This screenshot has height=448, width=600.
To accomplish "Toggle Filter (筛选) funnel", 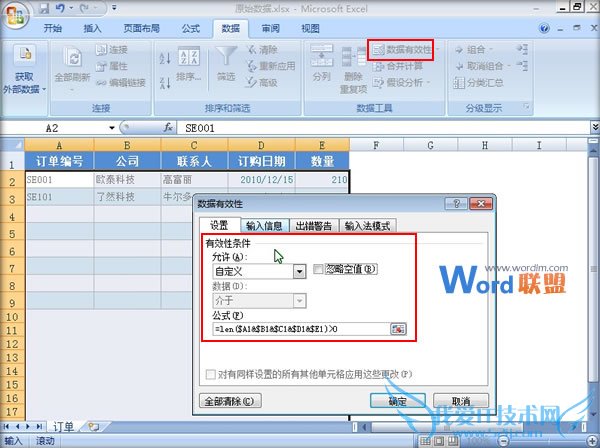I will [226, 64].
